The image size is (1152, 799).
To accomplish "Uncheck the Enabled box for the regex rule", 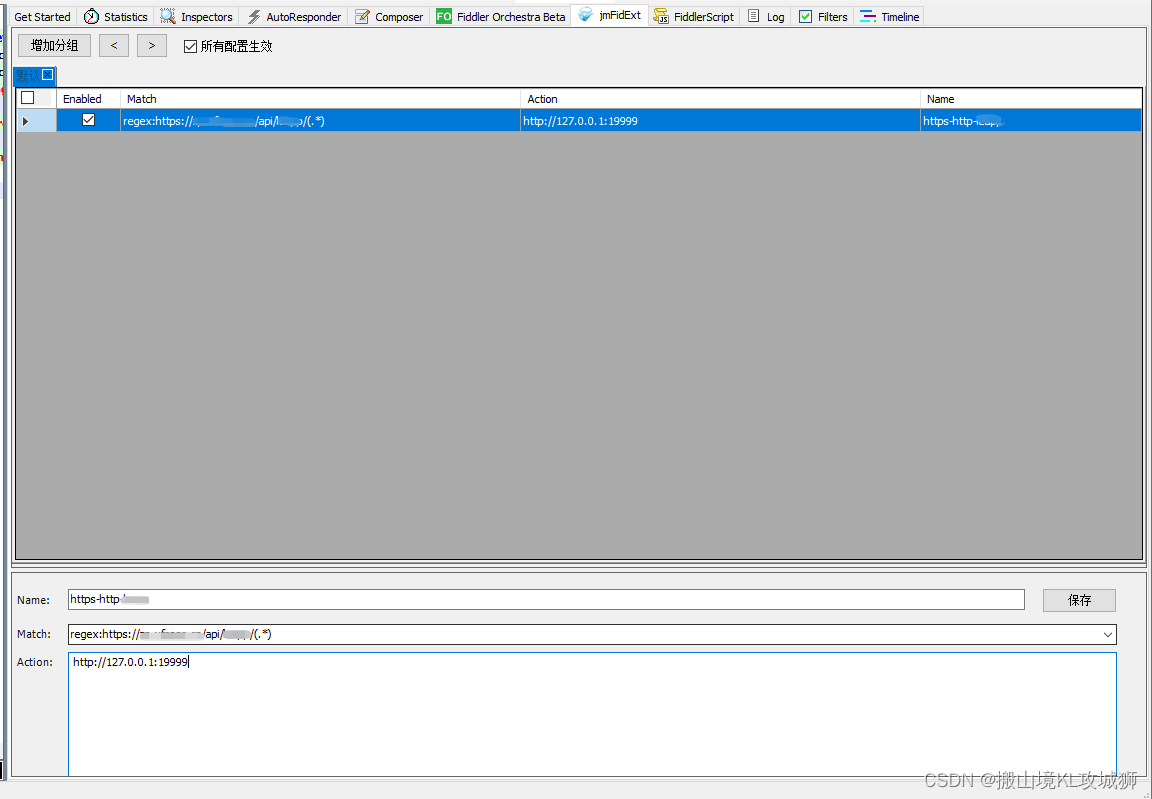I will 88,120.
